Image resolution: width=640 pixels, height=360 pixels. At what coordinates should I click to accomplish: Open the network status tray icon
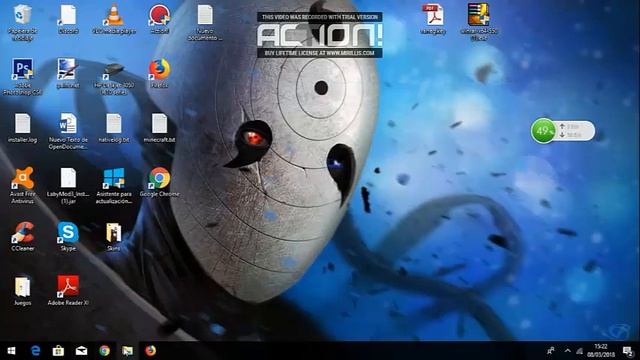click(580, 351)
